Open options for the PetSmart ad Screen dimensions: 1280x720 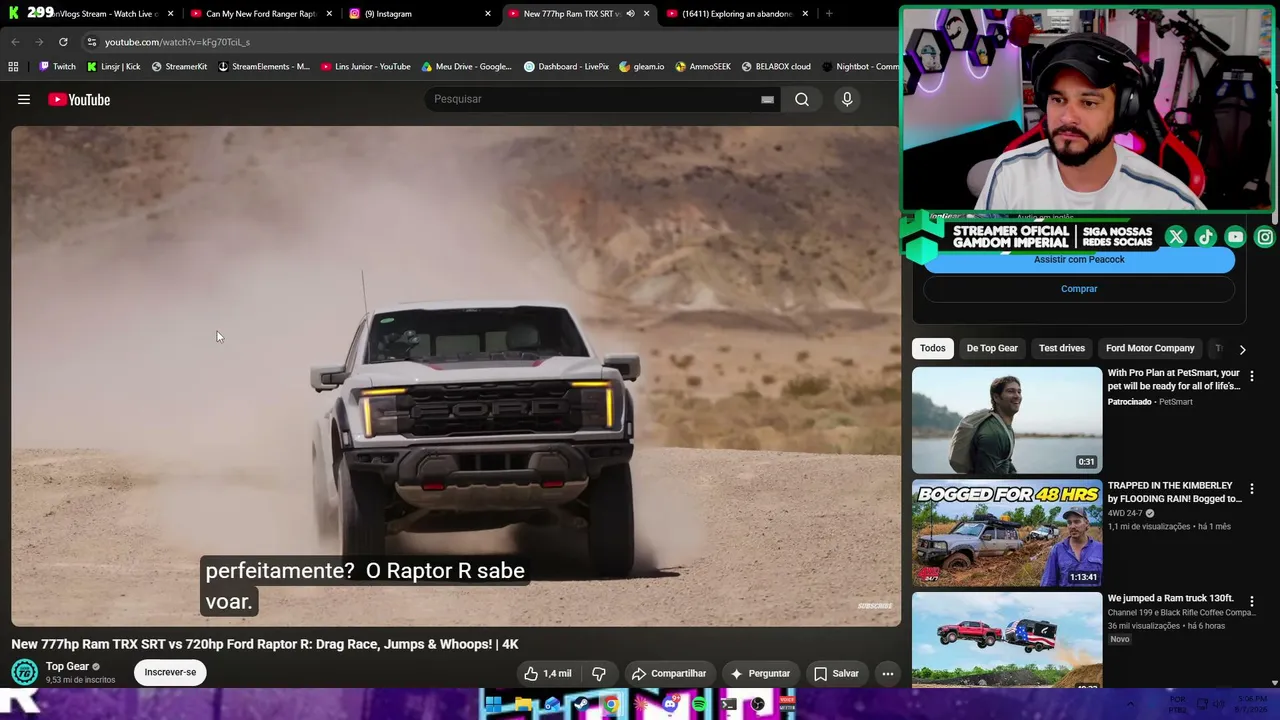[1251, 377]
